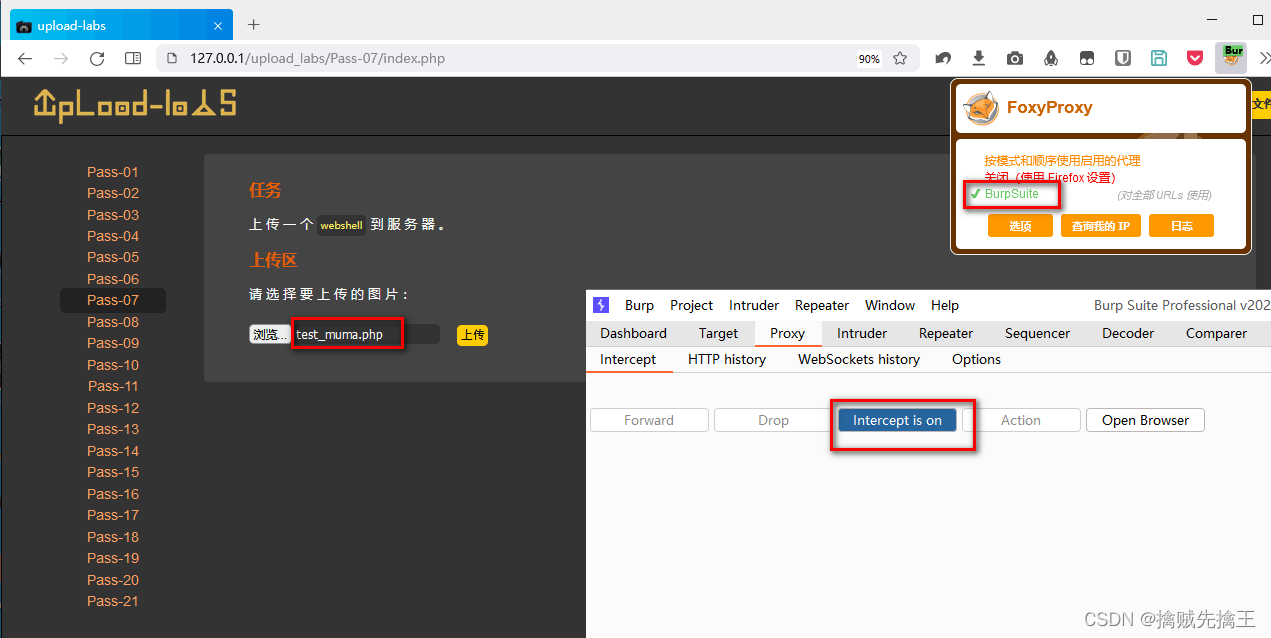Open the Action dropdown button
1271x638 pixels.
tap(1021, 420)
